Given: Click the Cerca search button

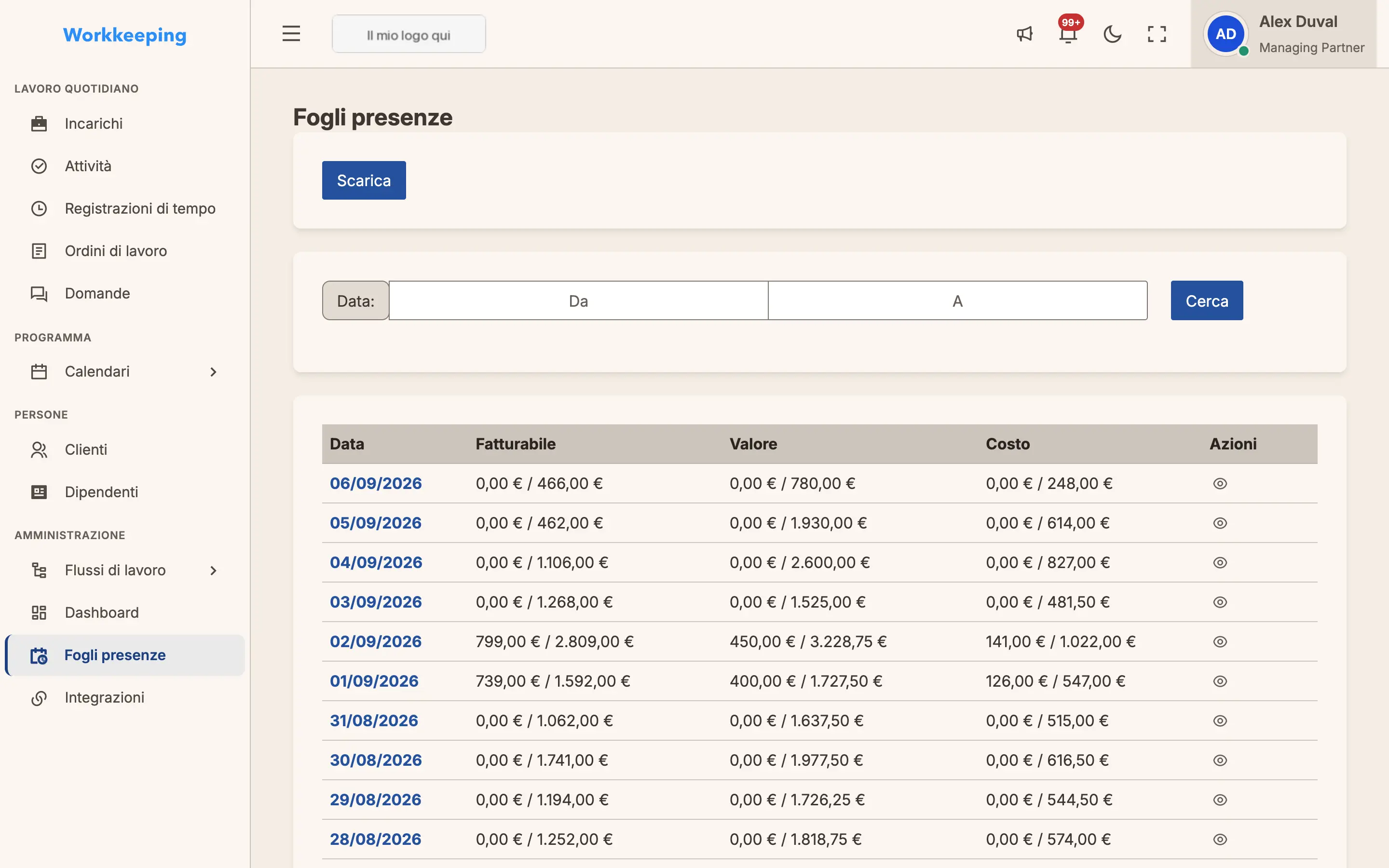Looking at the screenshot, I should (1207, 300).
